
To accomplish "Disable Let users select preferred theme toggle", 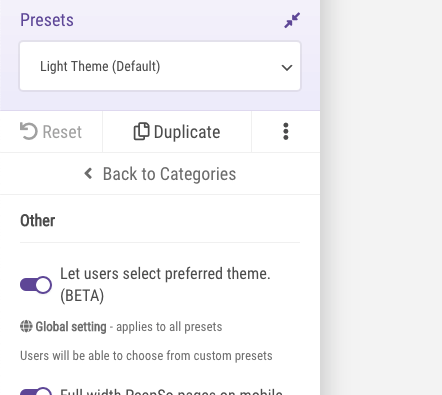I will pyautogui.click(x=36, y=285).
